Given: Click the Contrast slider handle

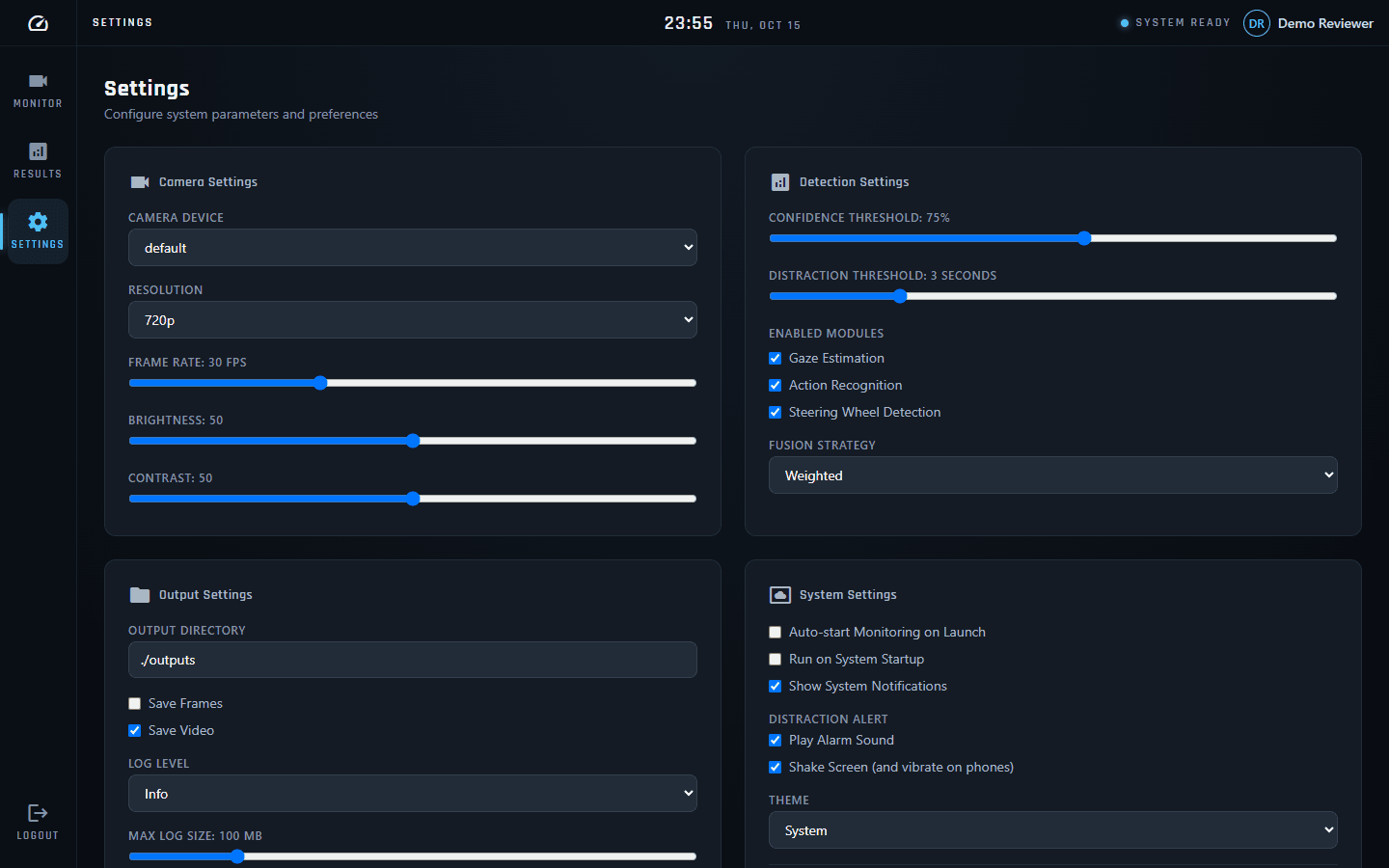Looking at the screenshot, I should 413,499.
